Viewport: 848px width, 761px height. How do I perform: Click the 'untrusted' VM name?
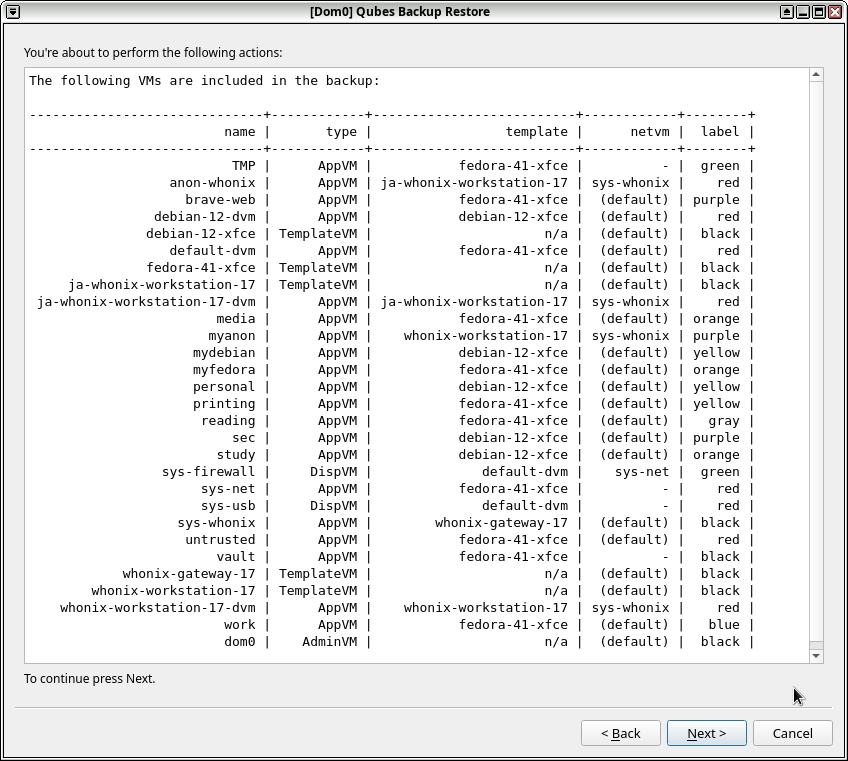220,540
